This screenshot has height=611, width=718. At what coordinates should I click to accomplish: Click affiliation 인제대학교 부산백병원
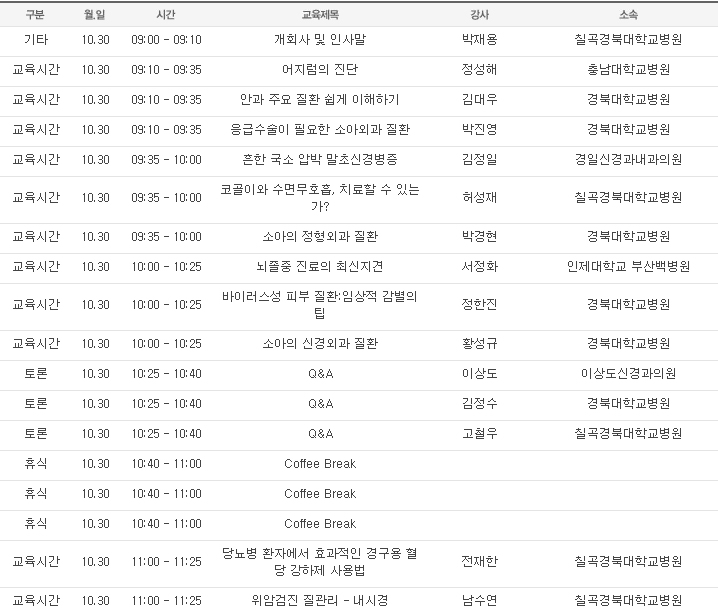[x=628, y=267]
